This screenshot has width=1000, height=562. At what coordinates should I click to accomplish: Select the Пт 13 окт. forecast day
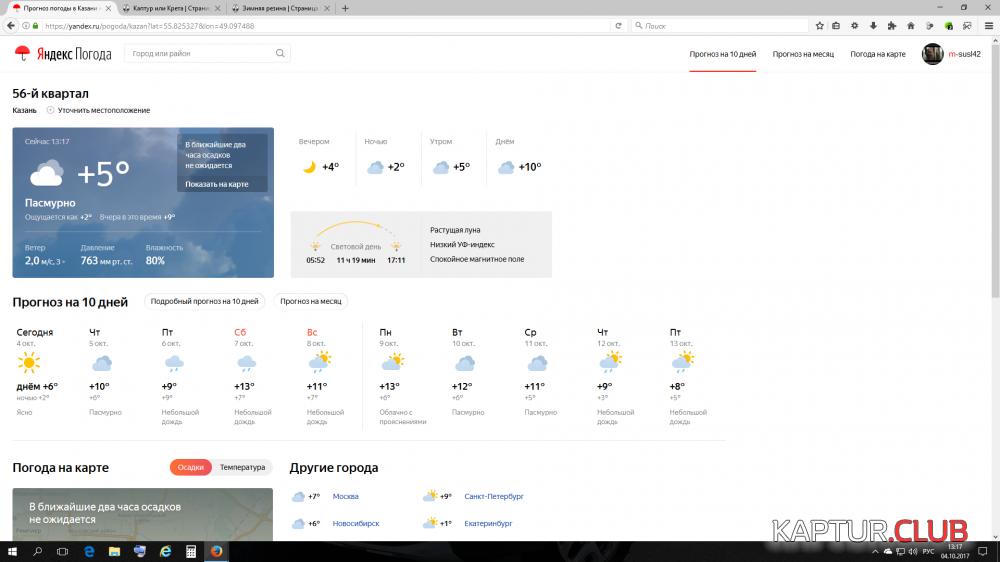[x=691, y=376]
